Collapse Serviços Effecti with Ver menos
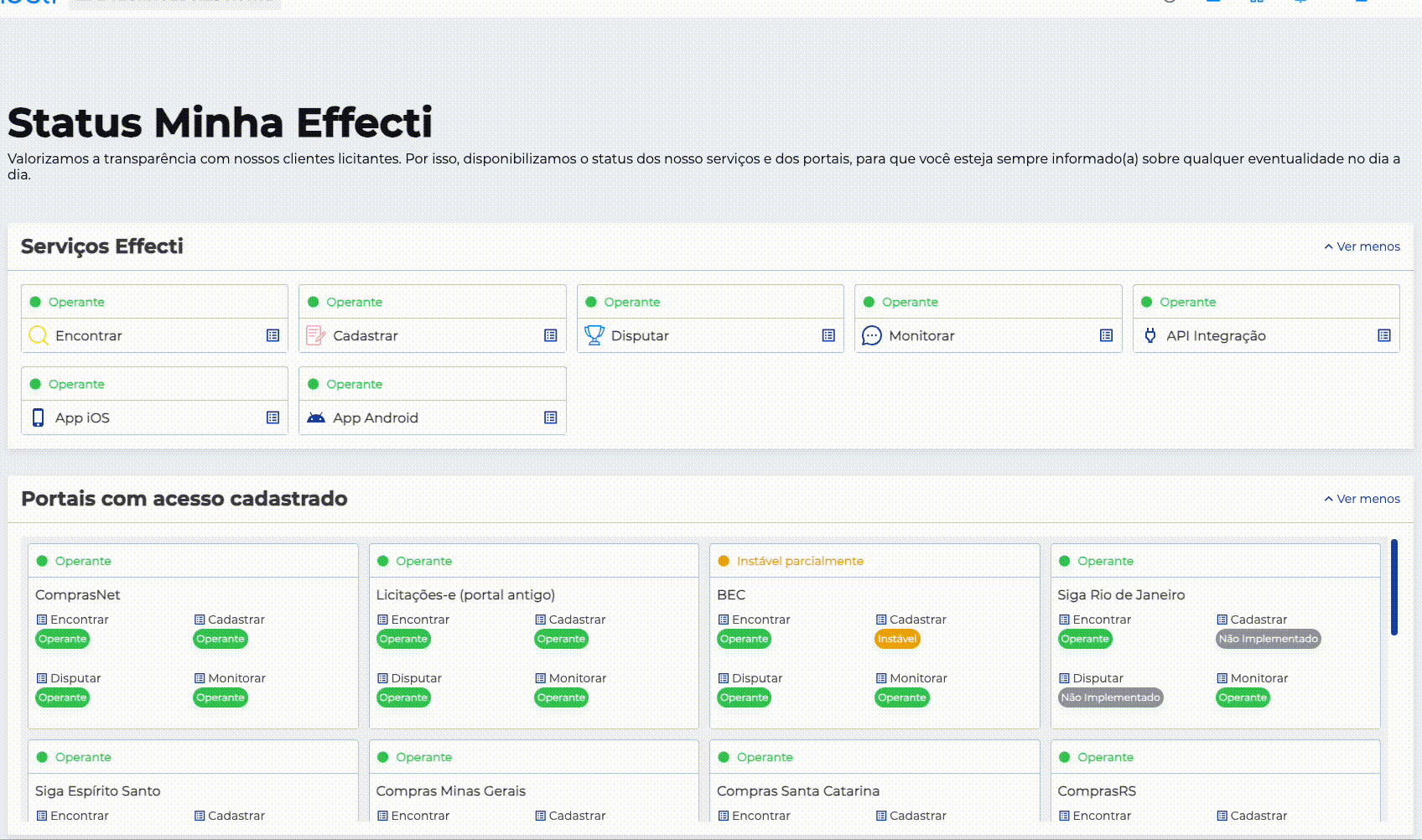This screenshot has width=1422, height=840. (x=1362, y=246)
